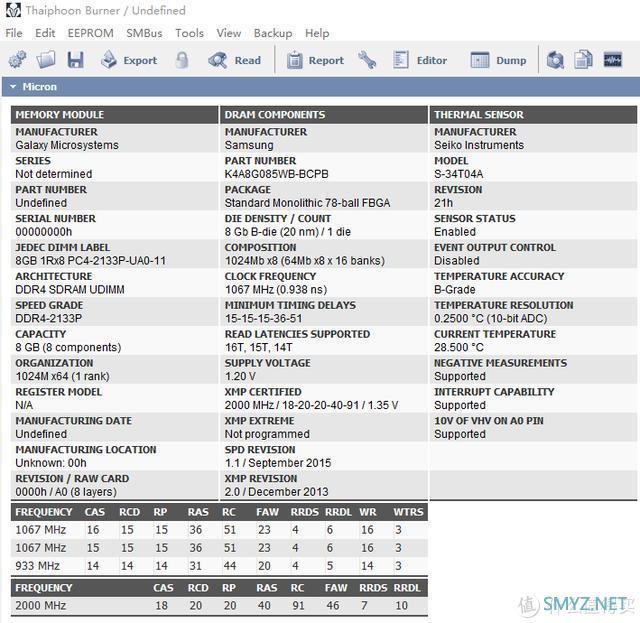
Task: Open the File menu
Action: click(x=14, y=33)
